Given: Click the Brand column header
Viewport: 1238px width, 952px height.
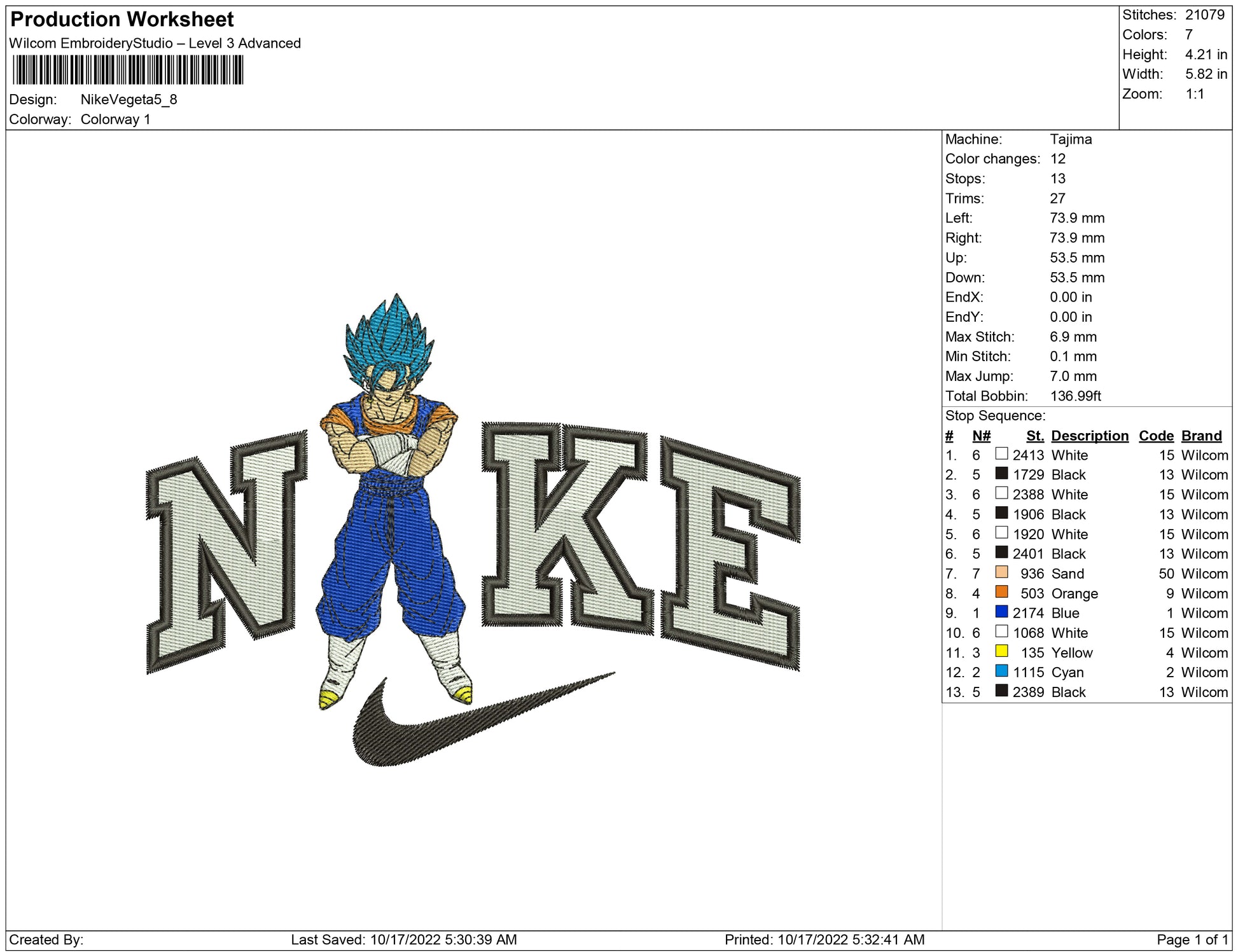Looking at the screenshot, I should (1201, 436).
